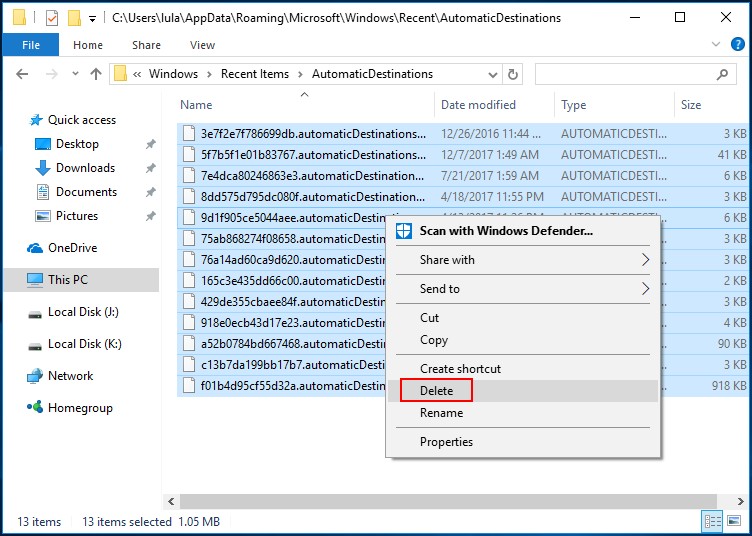Expand the ribbon with the chevron
This screenshot has width=752, height=536.
pos(716,44)
